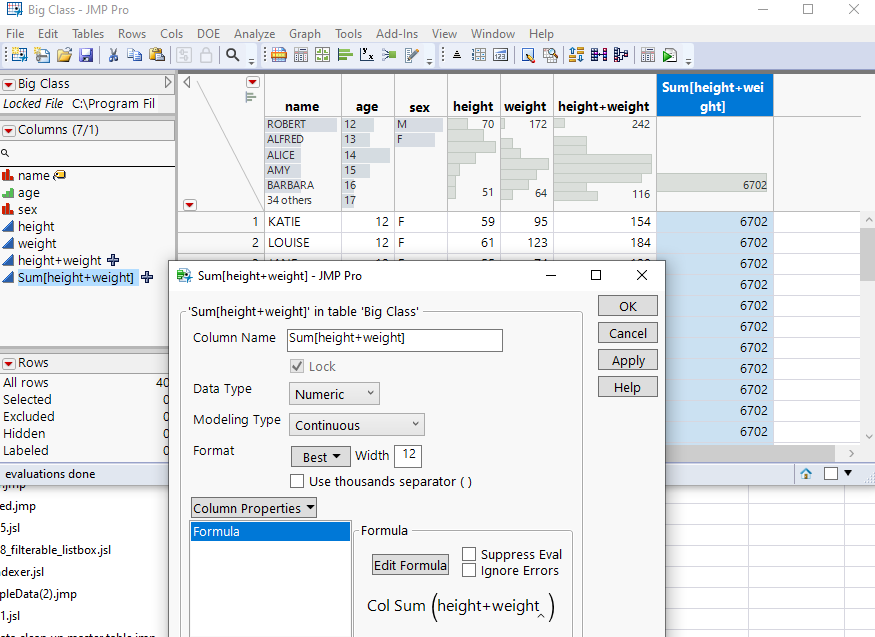The height and width of the screenshot is (637, 875).
Task: Save the current data table
Action: [x=86, y=56]
